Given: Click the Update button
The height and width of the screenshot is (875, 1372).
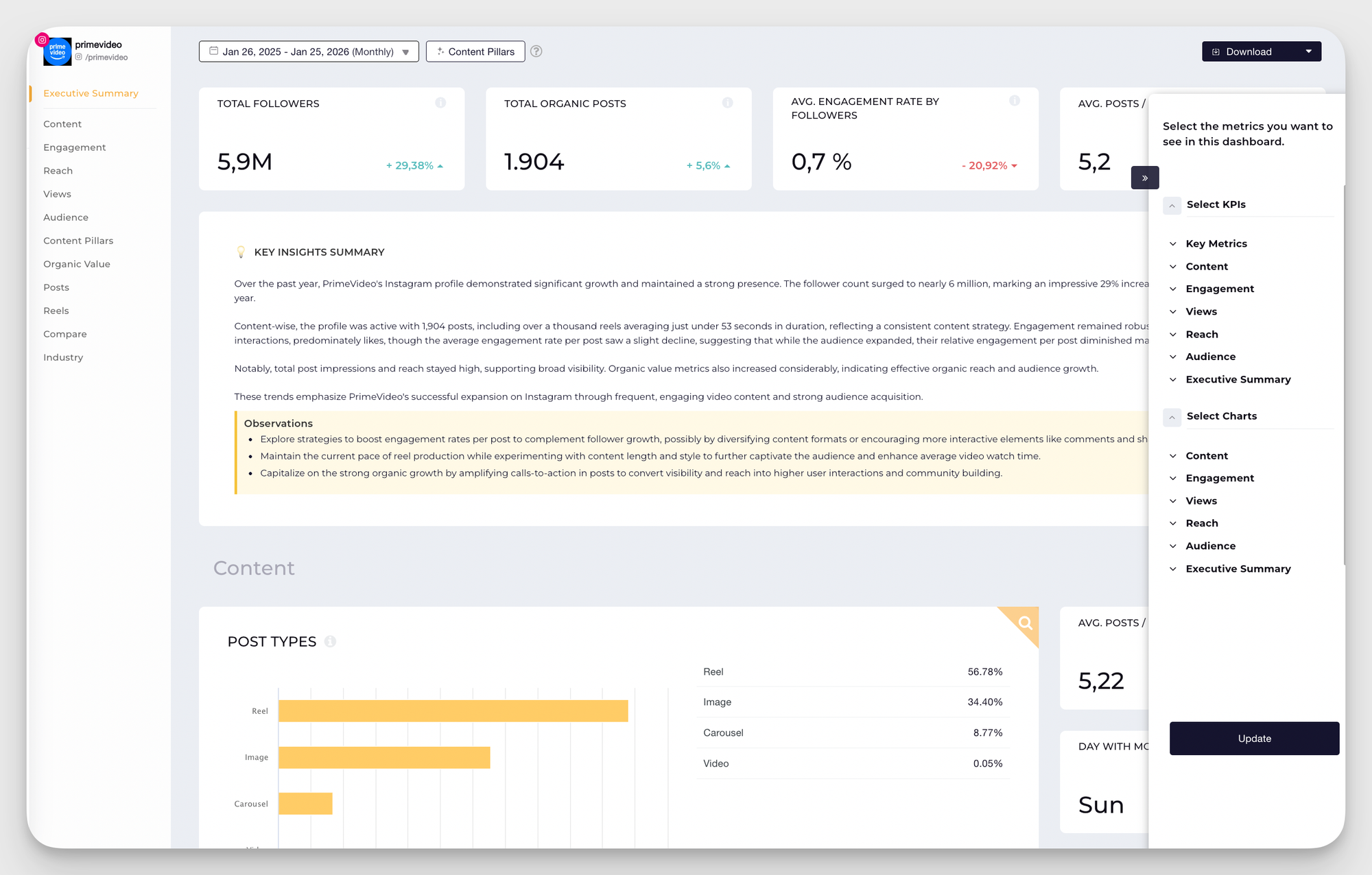Looking at the screenshot, I should tap(1254, 739).
